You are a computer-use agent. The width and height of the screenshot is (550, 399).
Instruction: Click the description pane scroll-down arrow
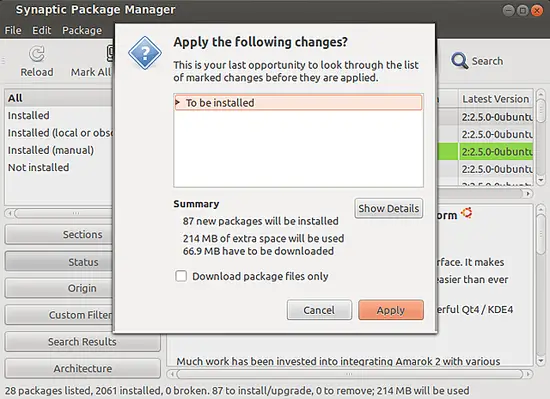541,360
